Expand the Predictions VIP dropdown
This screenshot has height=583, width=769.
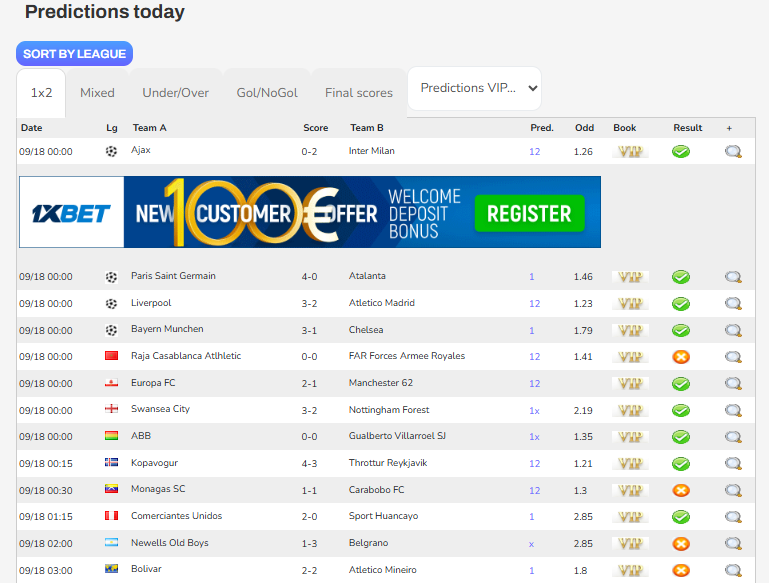474,88
